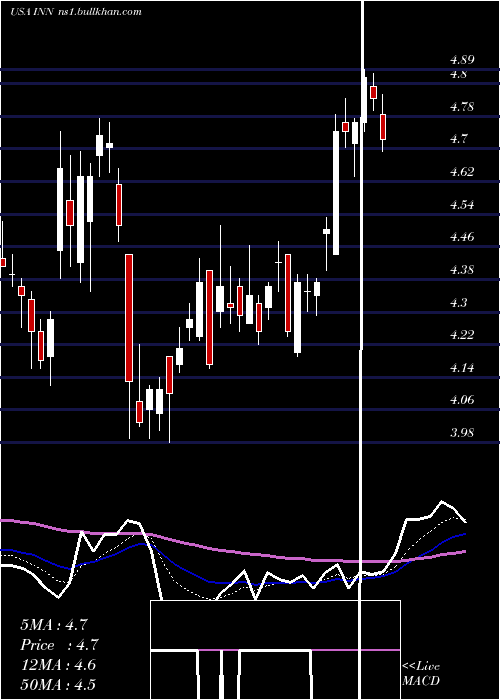Click the tall red candle dropping to 4.14
The width and height of the screenshot is (500, 700).
(x=129, y=317)
